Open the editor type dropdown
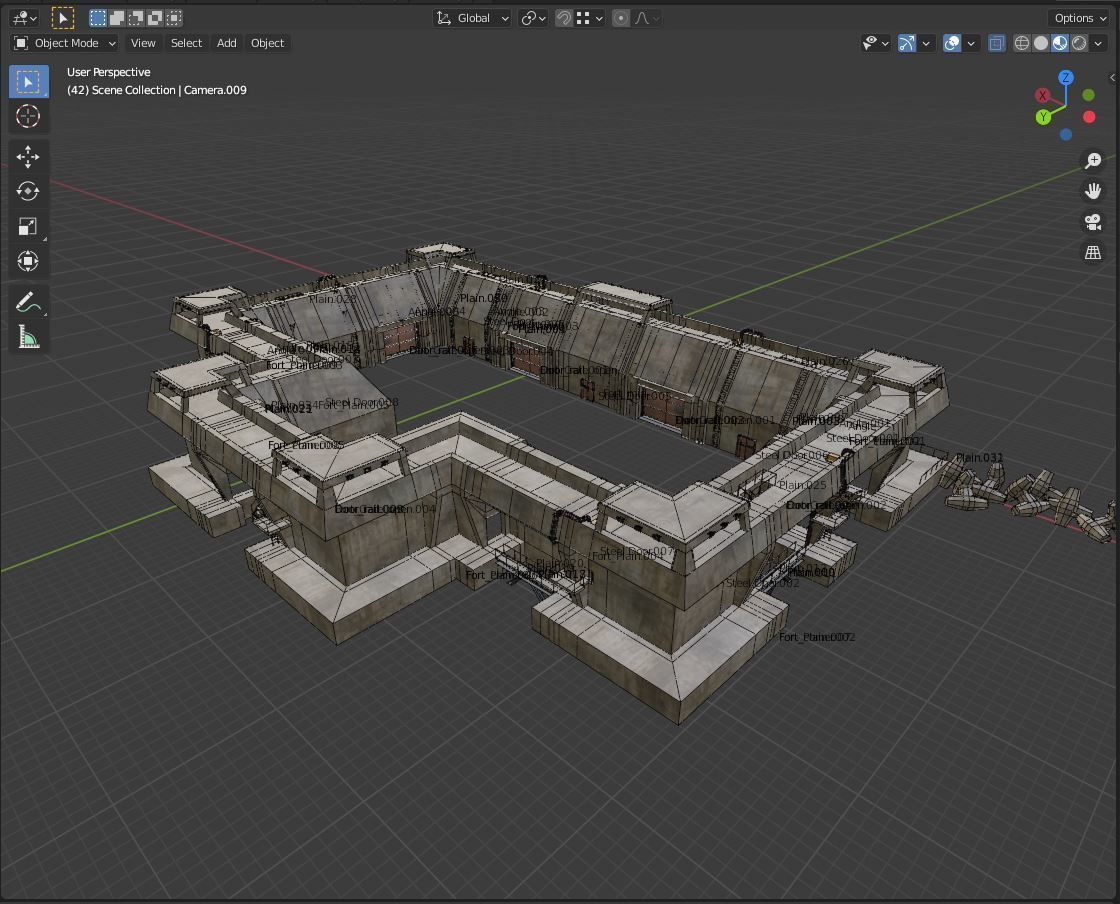The height and width of the screenshot is (904, 1120). (25, 18)
